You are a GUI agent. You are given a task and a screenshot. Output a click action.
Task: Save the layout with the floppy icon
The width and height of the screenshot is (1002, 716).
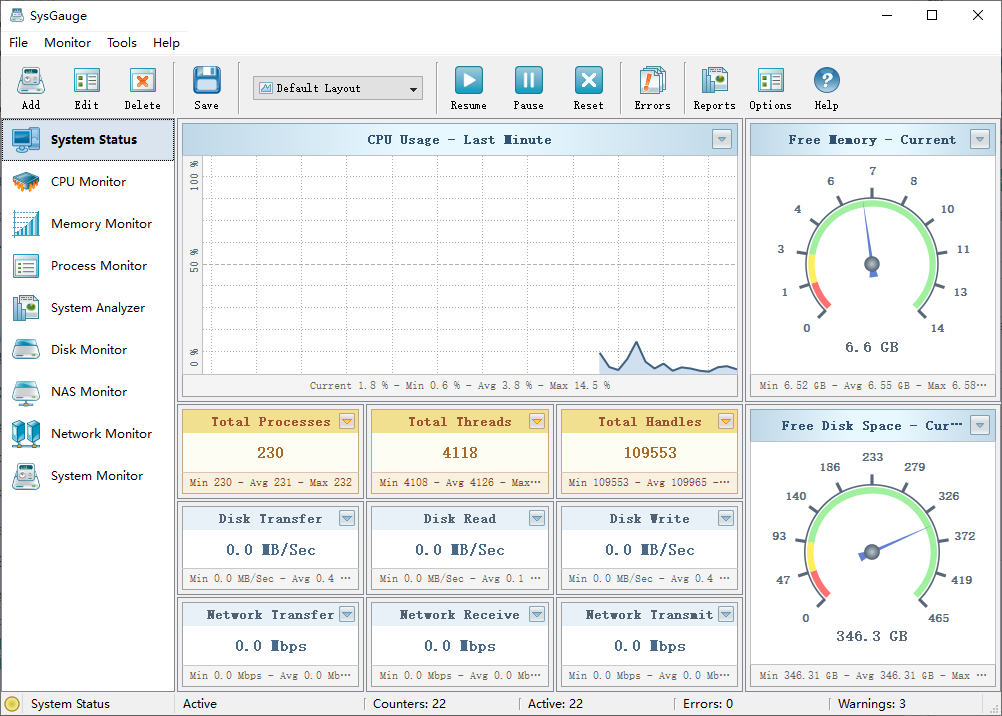pos(206,81)
